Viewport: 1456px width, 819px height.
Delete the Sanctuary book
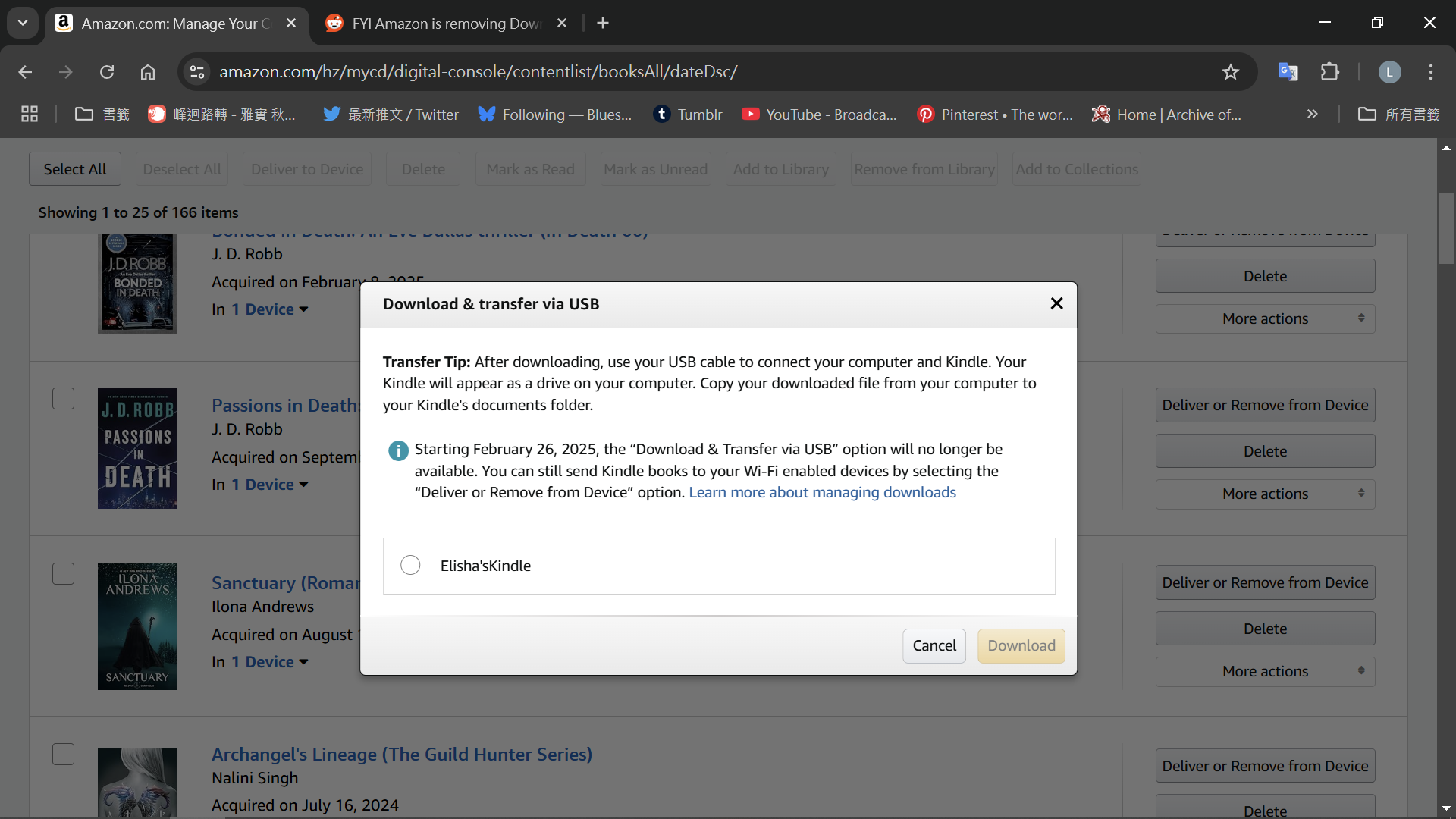coord(1265,629)
